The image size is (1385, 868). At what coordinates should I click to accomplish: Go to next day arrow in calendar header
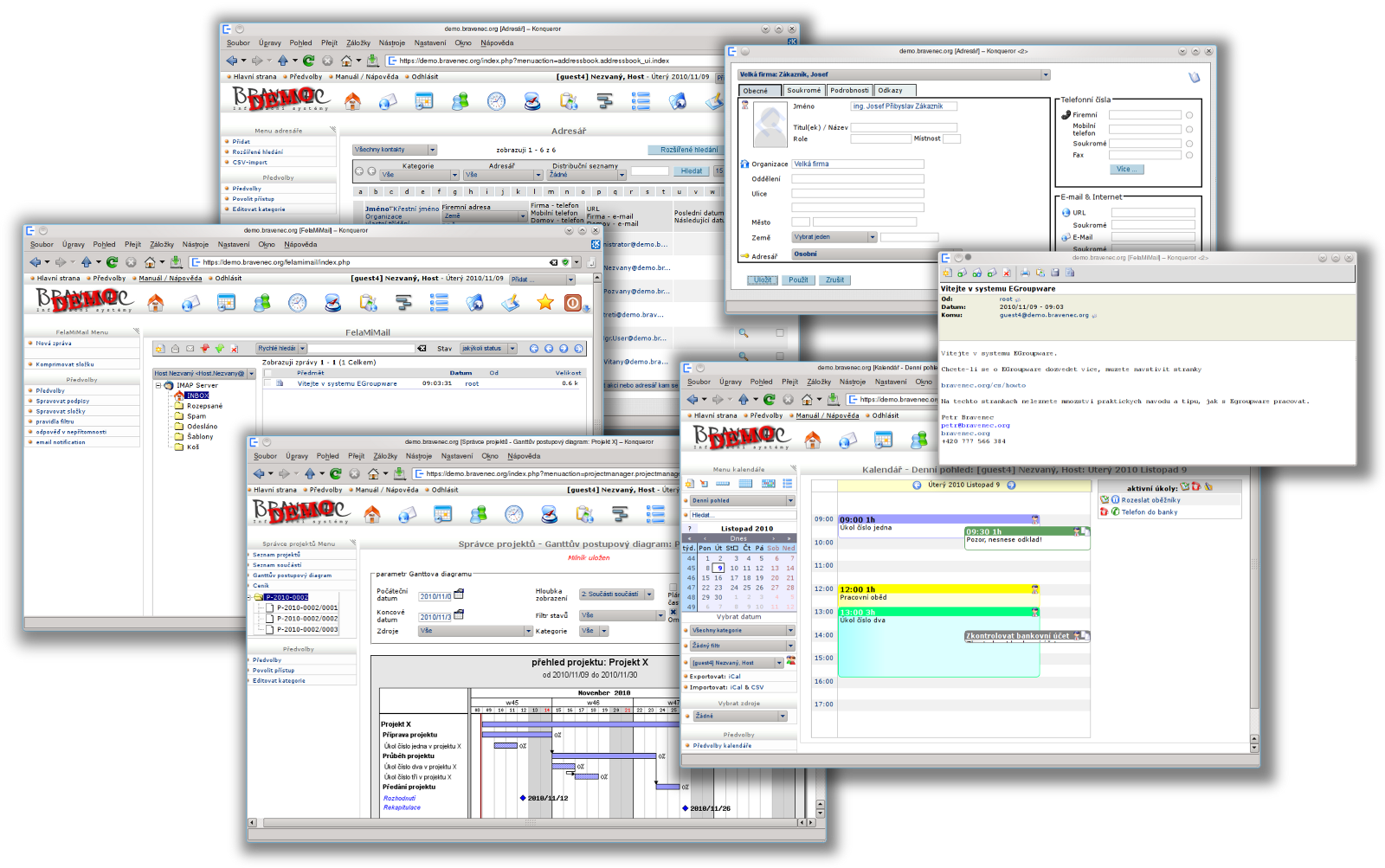pyautogui.click(x=1011, y=485)
